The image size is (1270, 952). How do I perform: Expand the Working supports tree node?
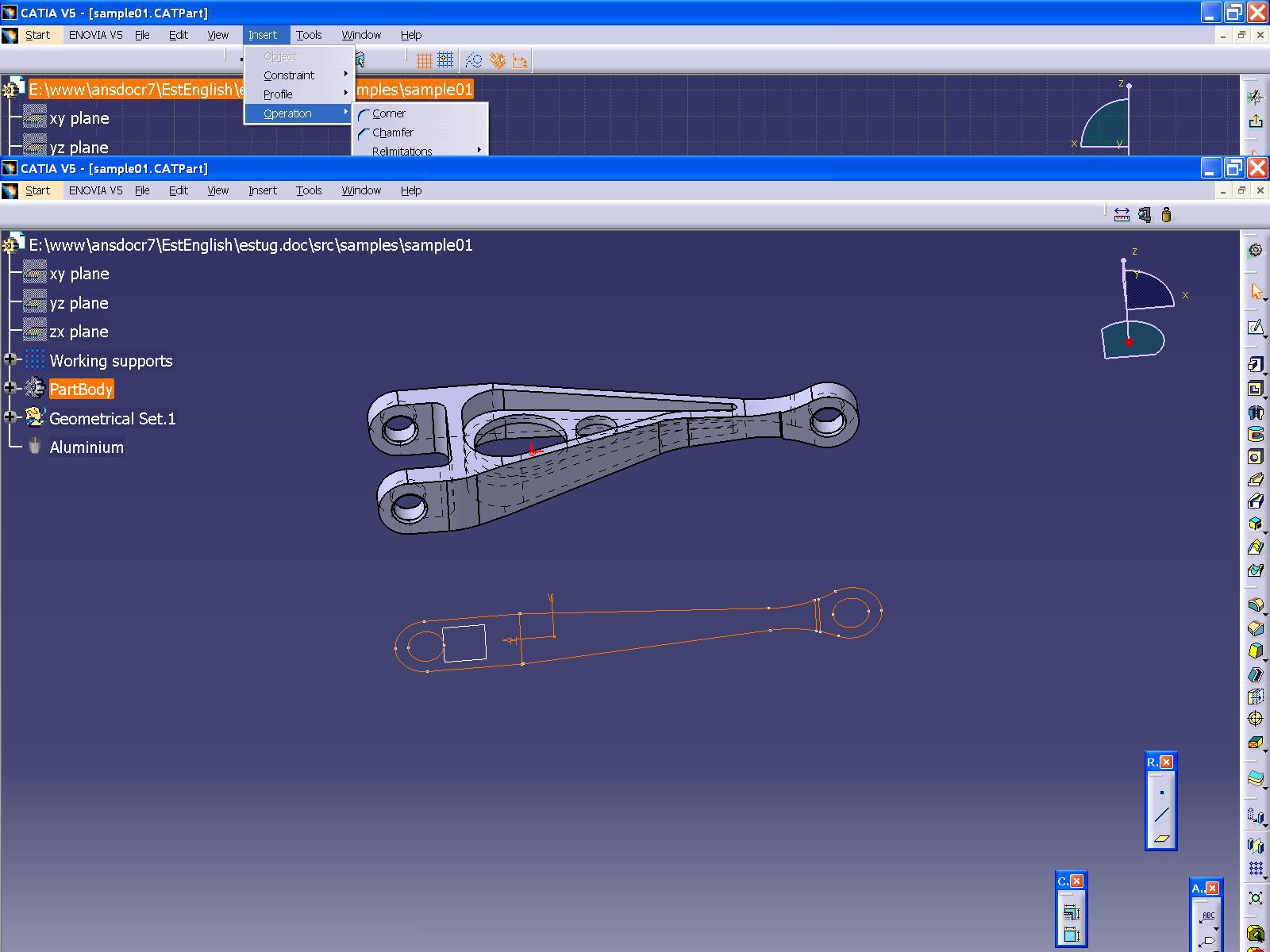[x=10, y=359]
